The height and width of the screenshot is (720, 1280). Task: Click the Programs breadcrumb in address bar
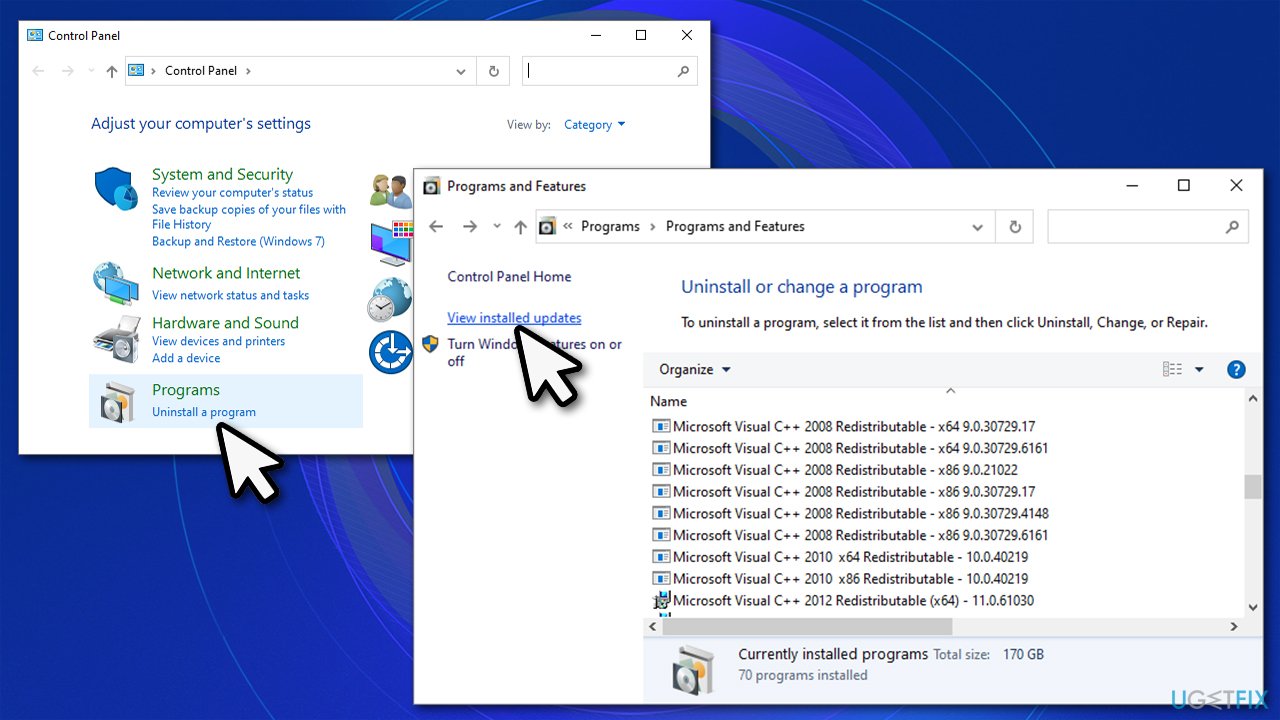pyautogui.click(x=610, y=227)
